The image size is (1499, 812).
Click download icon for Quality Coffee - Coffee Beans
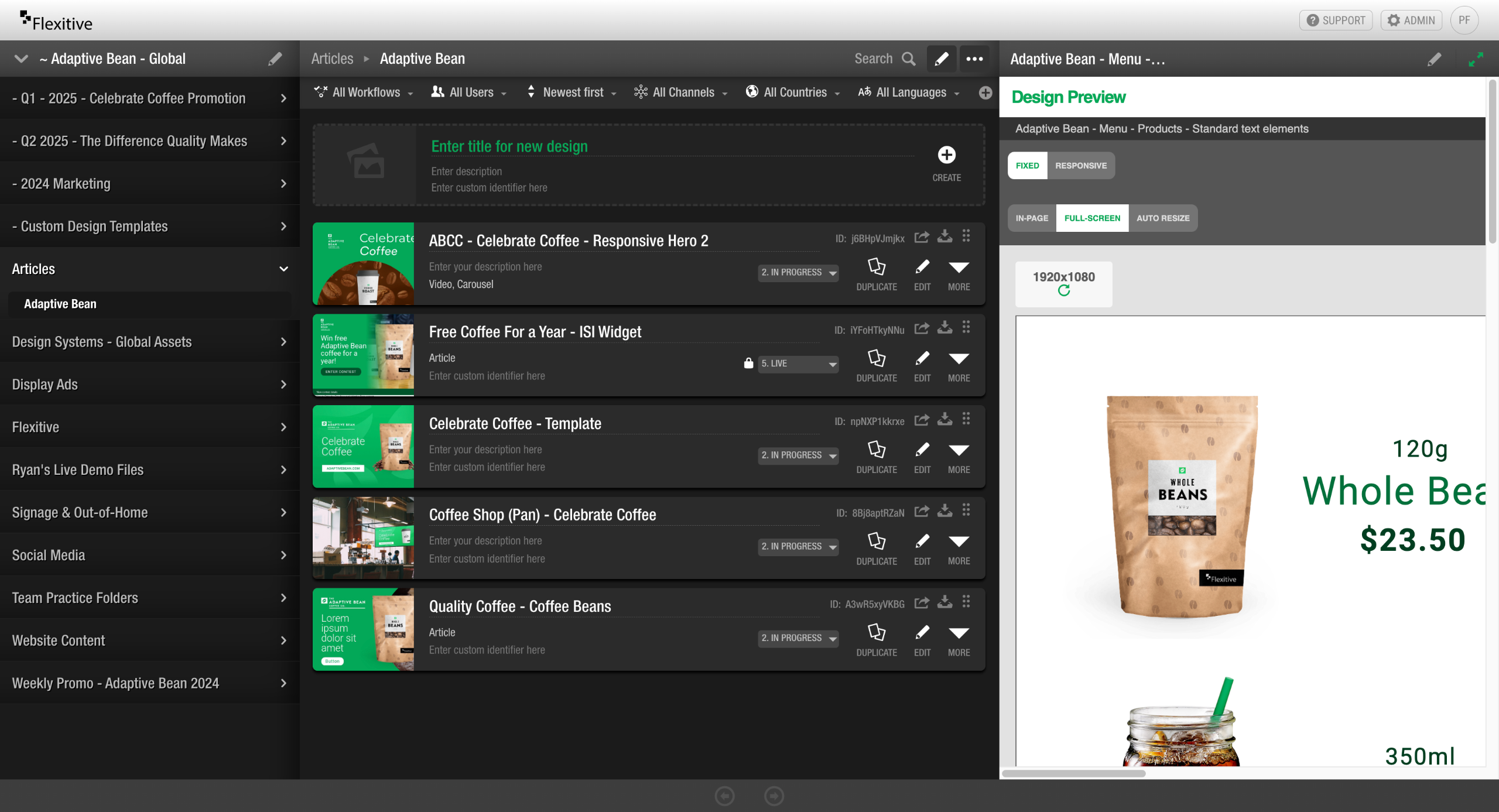(944, 602)
